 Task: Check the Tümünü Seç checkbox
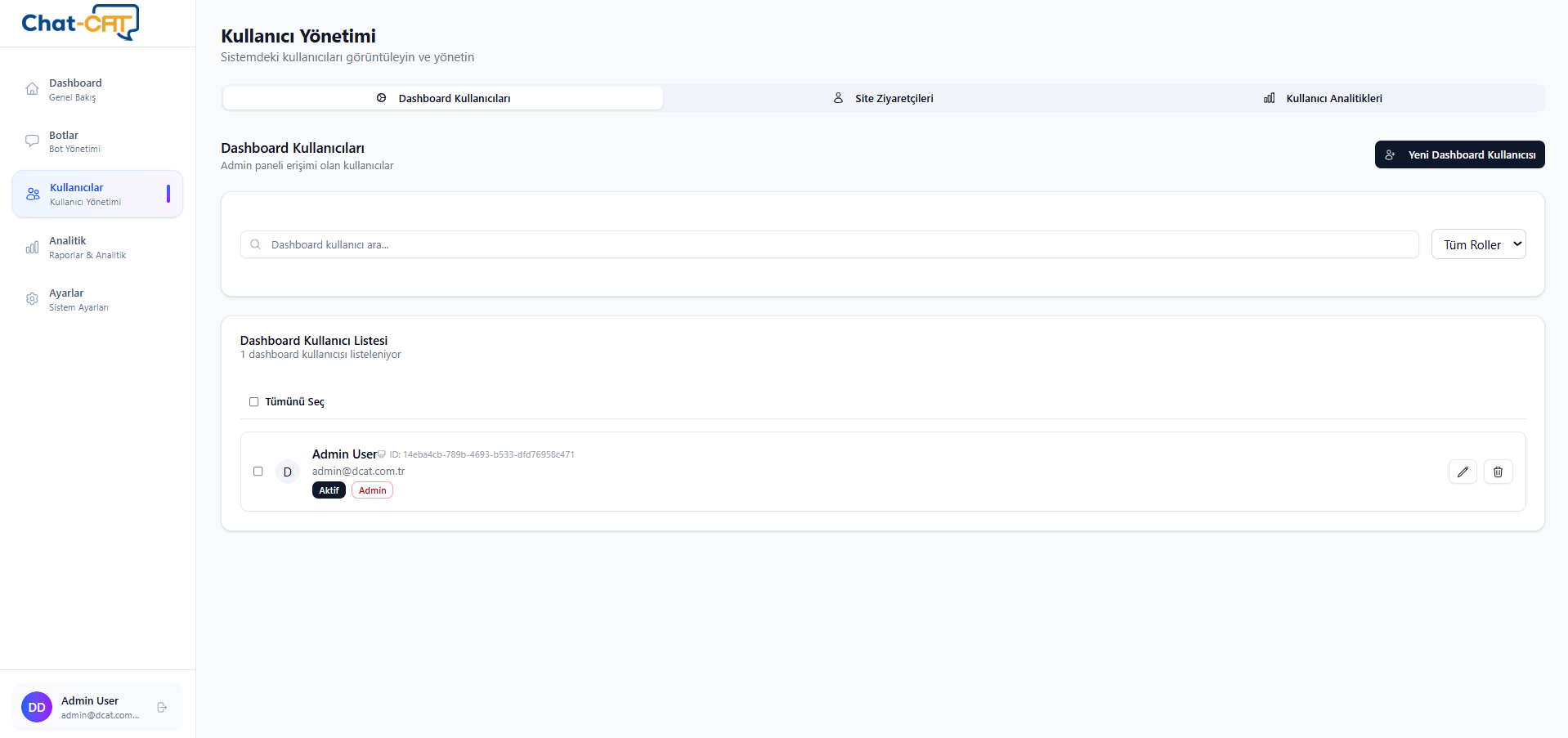point(253,401)
